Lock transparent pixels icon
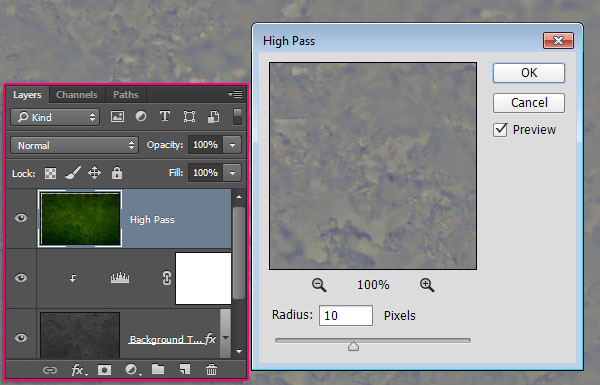The image size is (600, 385). click(50, 173)
